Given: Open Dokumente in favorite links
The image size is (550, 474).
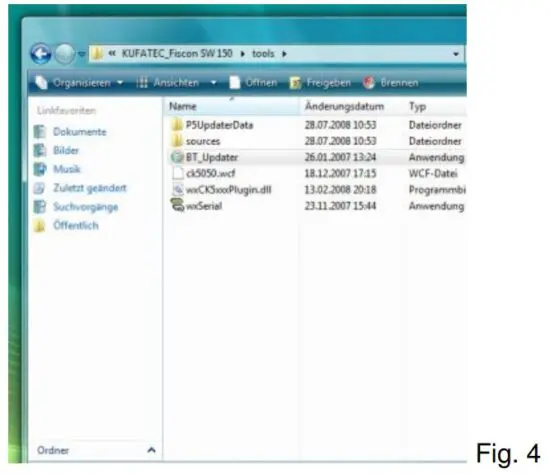Looking at the screenshot, I should tap(80, 132).
